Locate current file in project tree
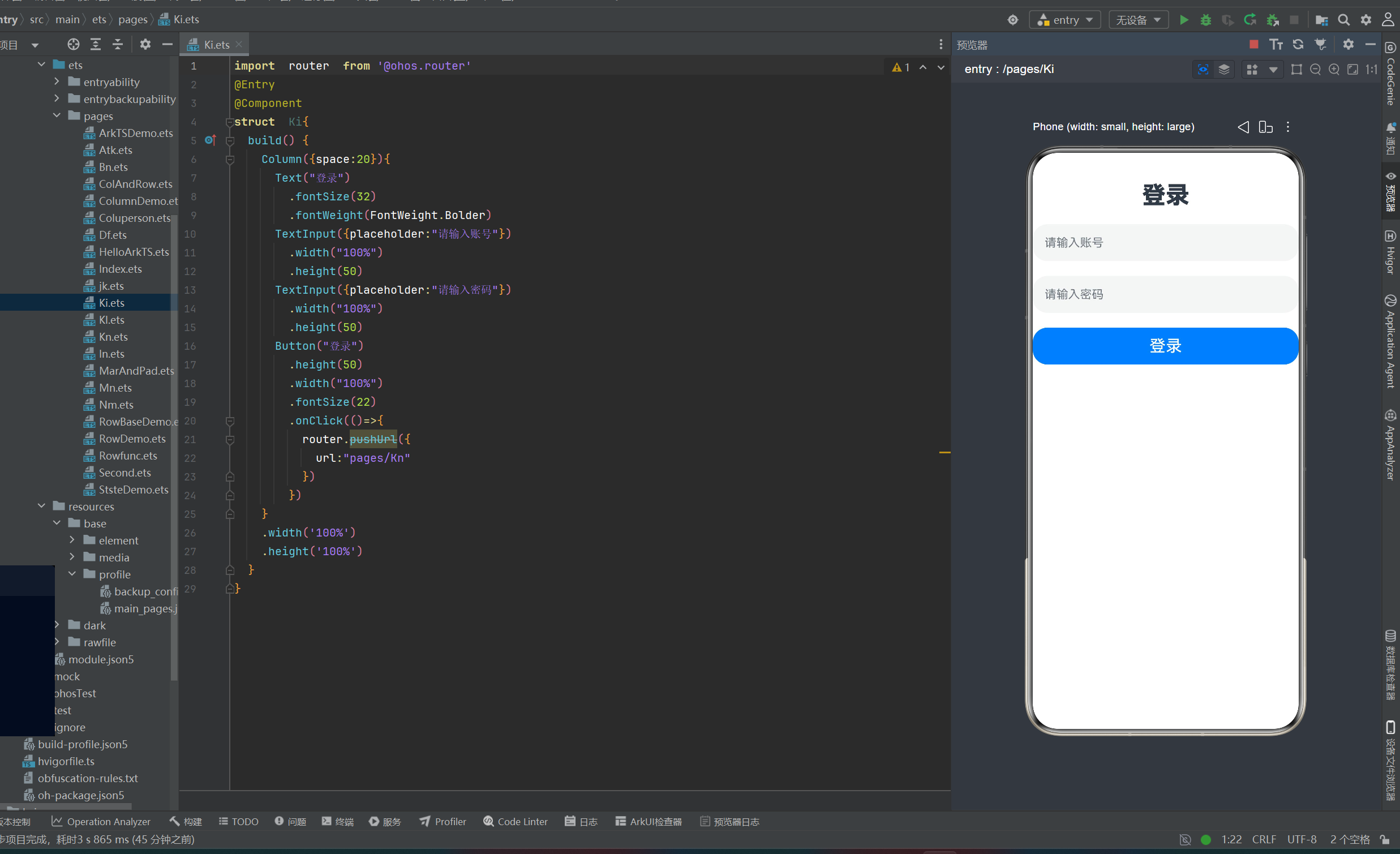 point(74,44)
